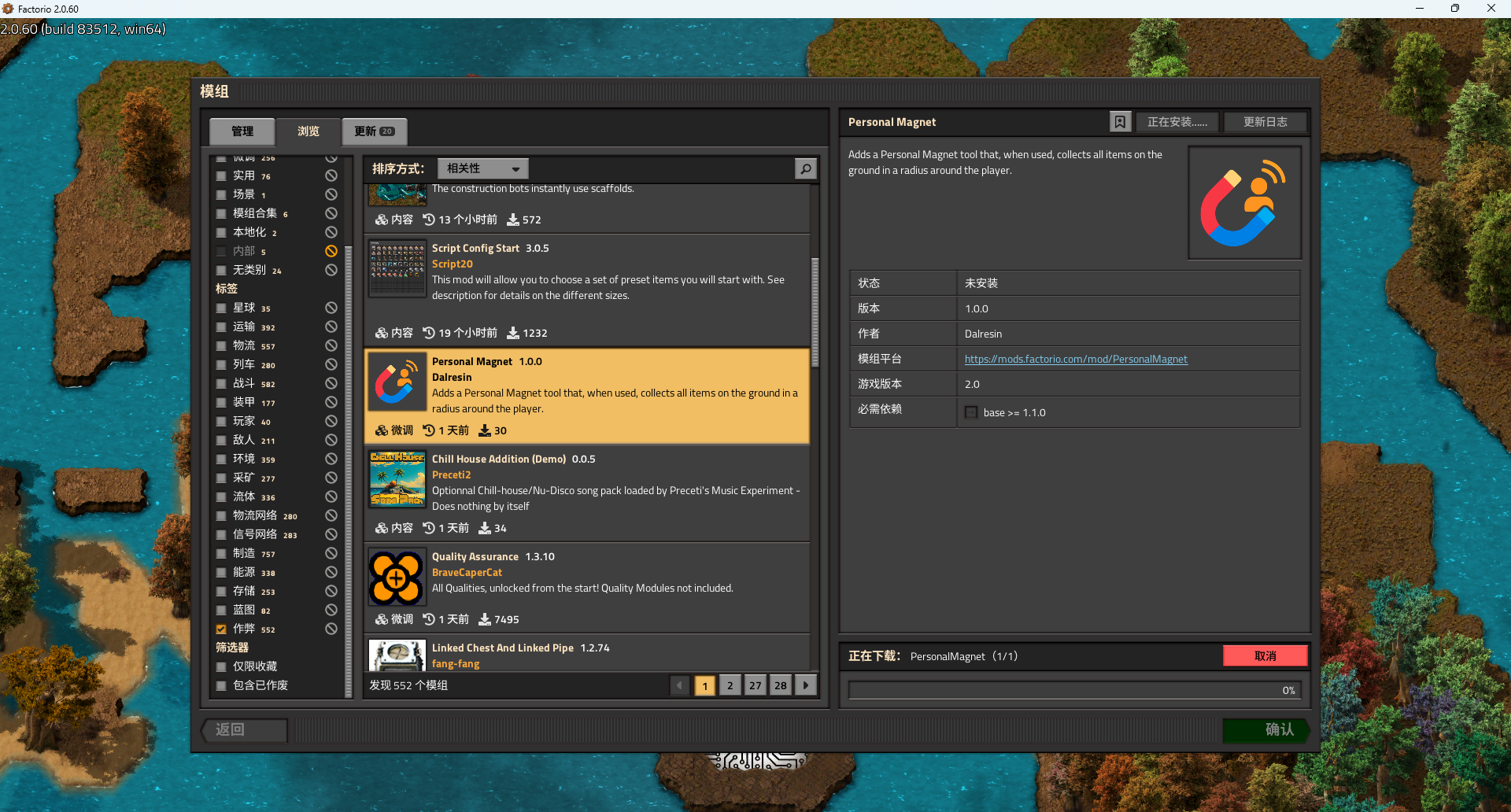
Task: Exclude the 玩家 tag with its ban icon
Action: [x=331, y=421]
